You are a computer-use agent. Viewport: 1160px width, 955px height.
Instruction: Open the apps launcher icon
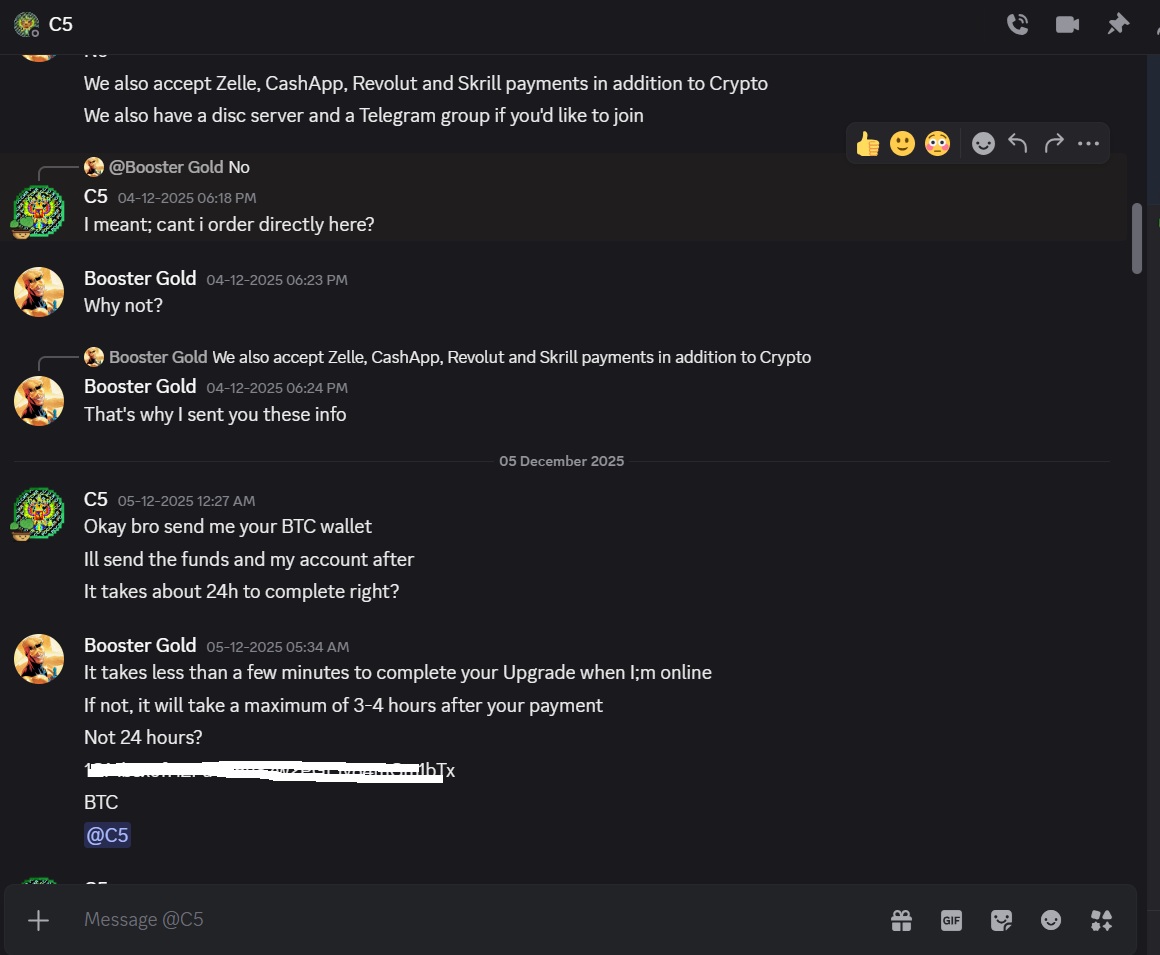coord(1101,920)
